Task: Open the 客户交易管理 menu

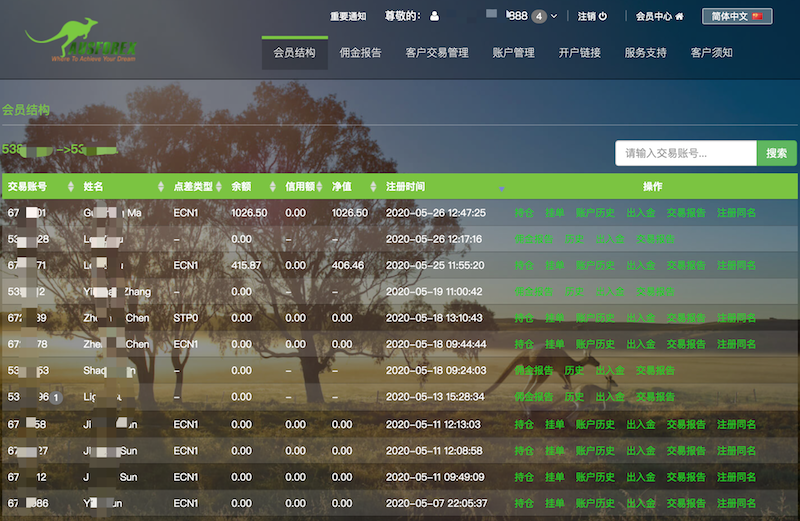Action: [x=437, y=53]
